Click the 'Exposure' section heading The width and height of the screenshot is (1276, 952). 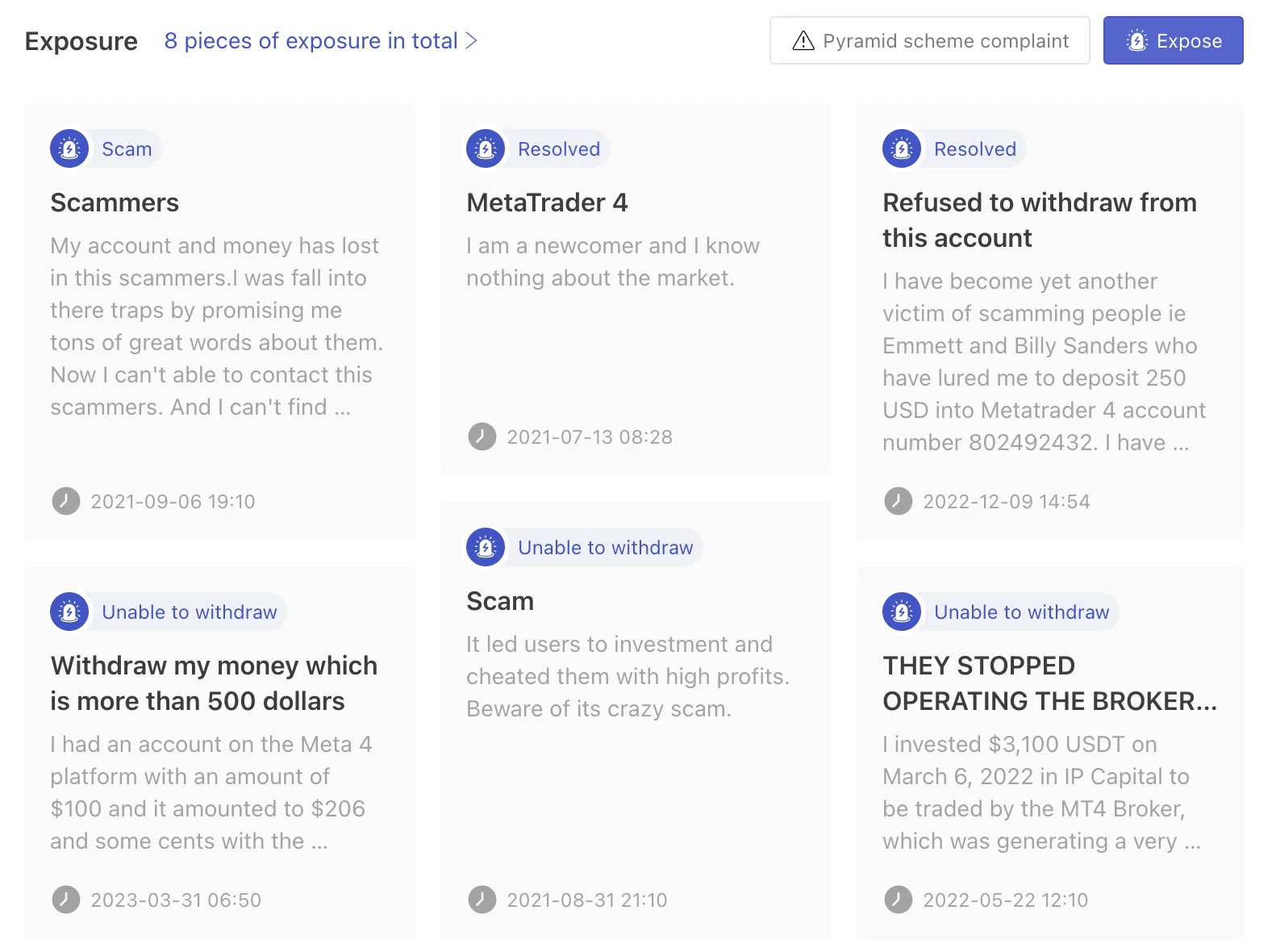(x=81, y=41)
